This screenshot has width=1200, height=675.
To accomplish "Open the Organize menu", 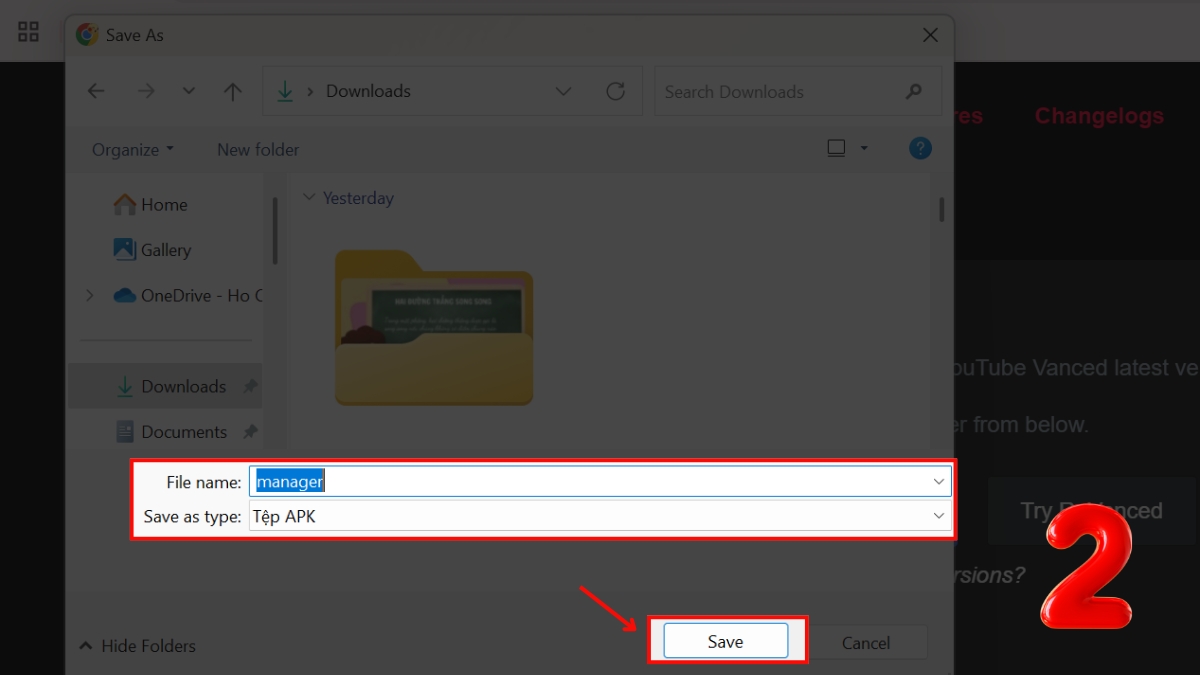I will point(132,149).
